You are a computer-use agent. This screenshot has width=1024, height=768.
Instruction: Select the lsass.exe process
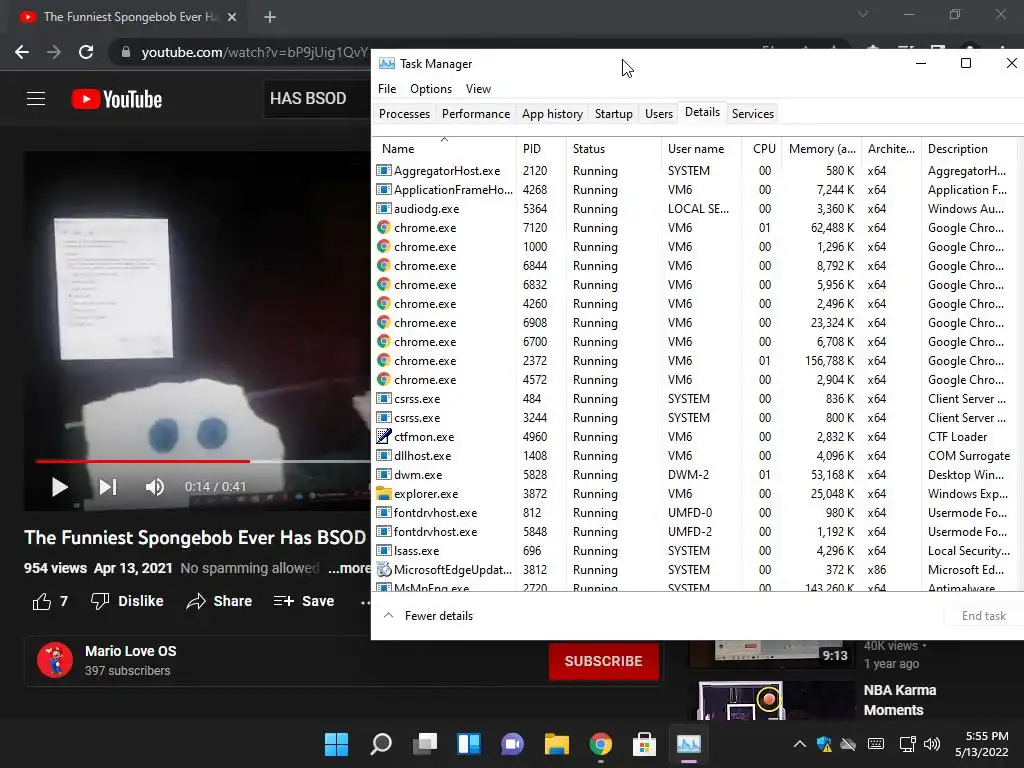(x=695, y=551)
